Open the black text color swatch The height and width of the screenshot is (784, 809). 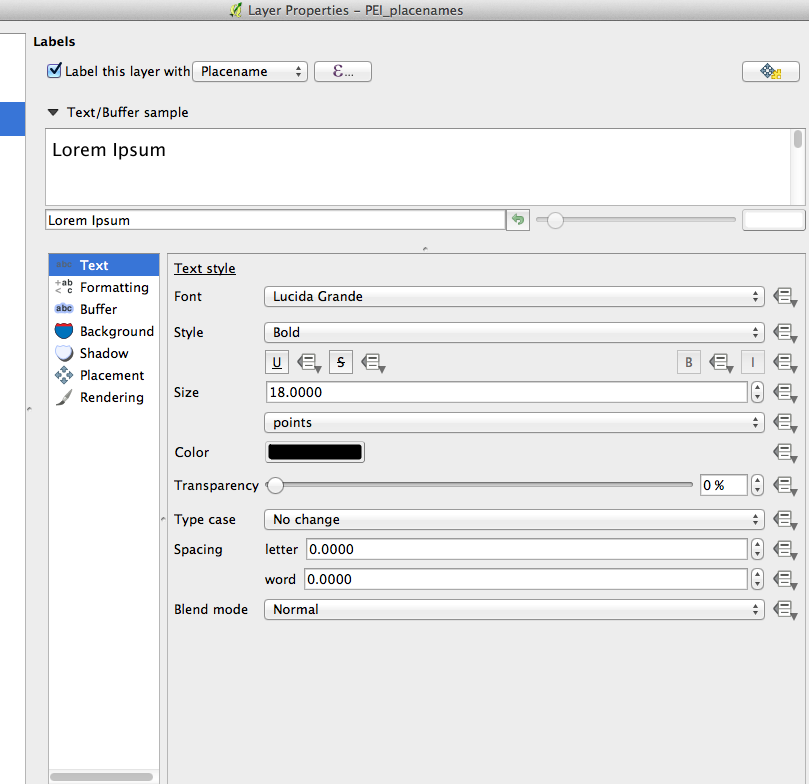[x=315, y=452]
